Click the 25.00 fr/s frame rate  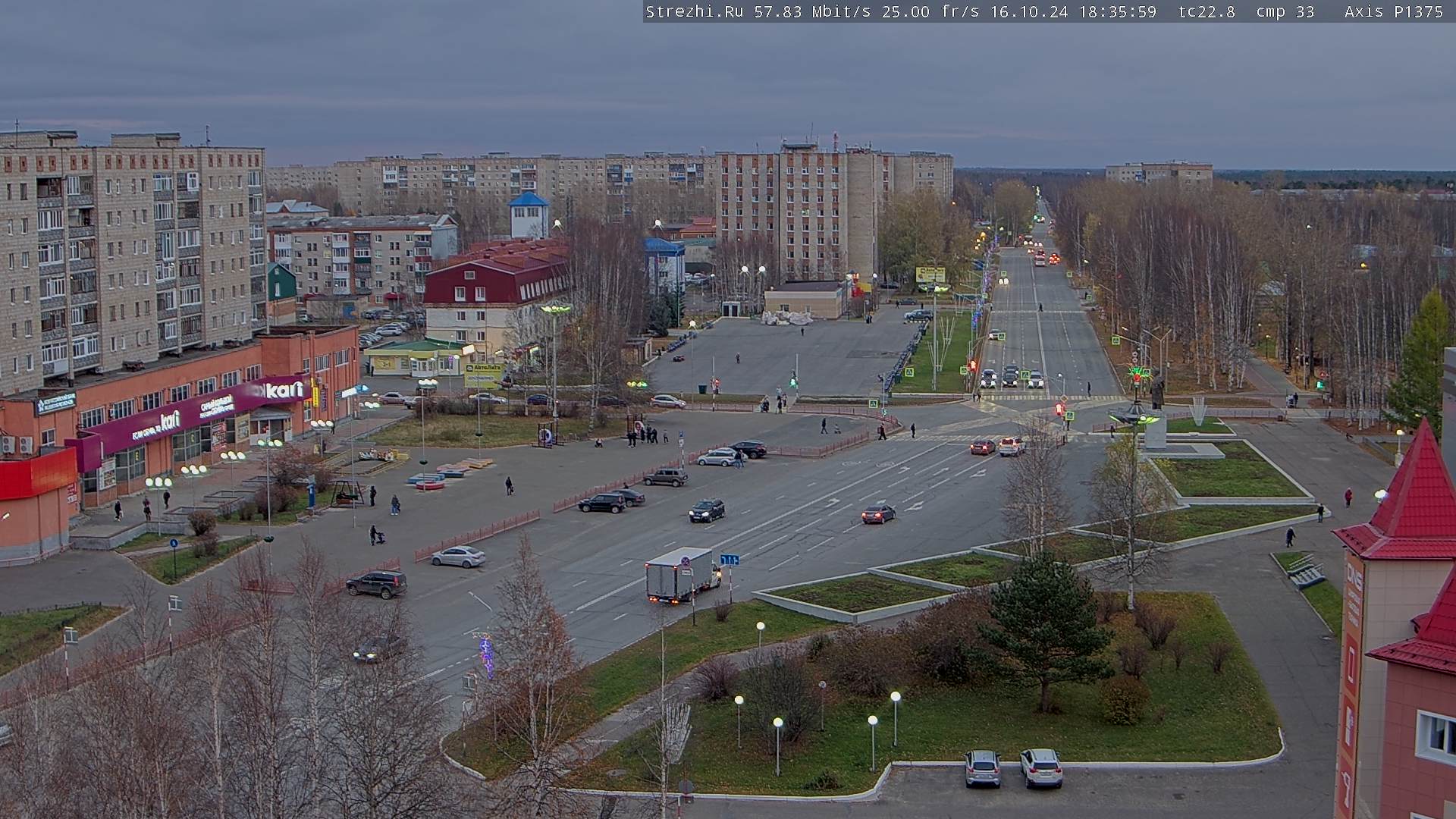(930, 11)
